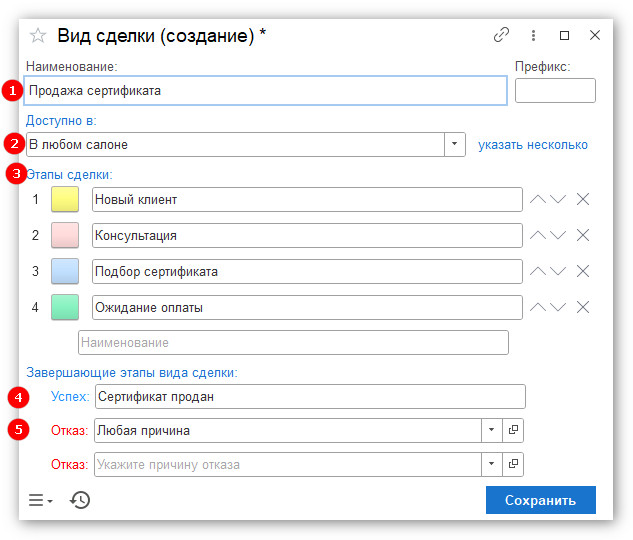Edit the Новый клиент stage name
Image resolution: width=633 pixels, height=540 pixels.
[x=307, y=199]
